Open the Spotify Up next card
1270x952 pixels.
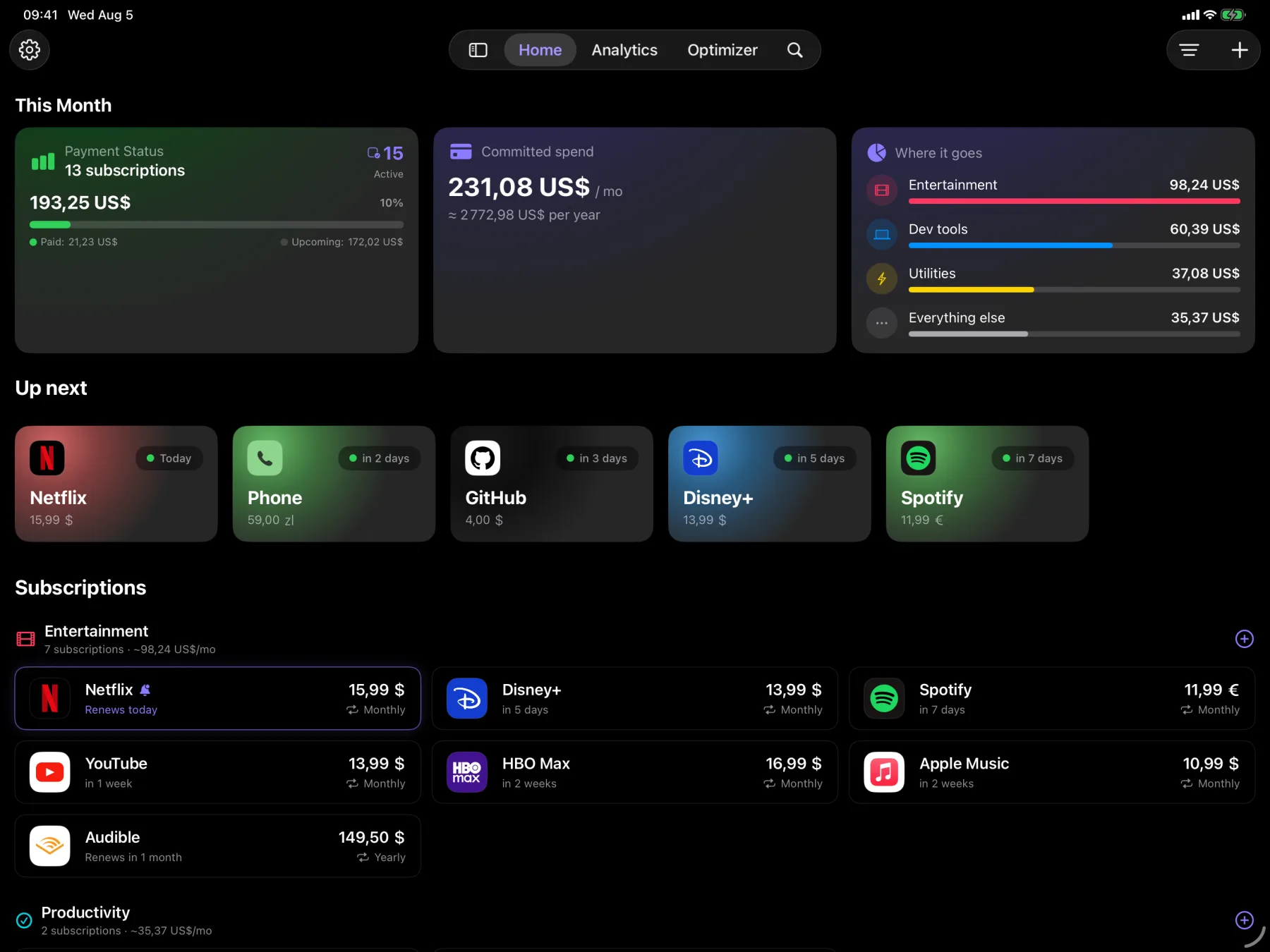click(987, 484)
